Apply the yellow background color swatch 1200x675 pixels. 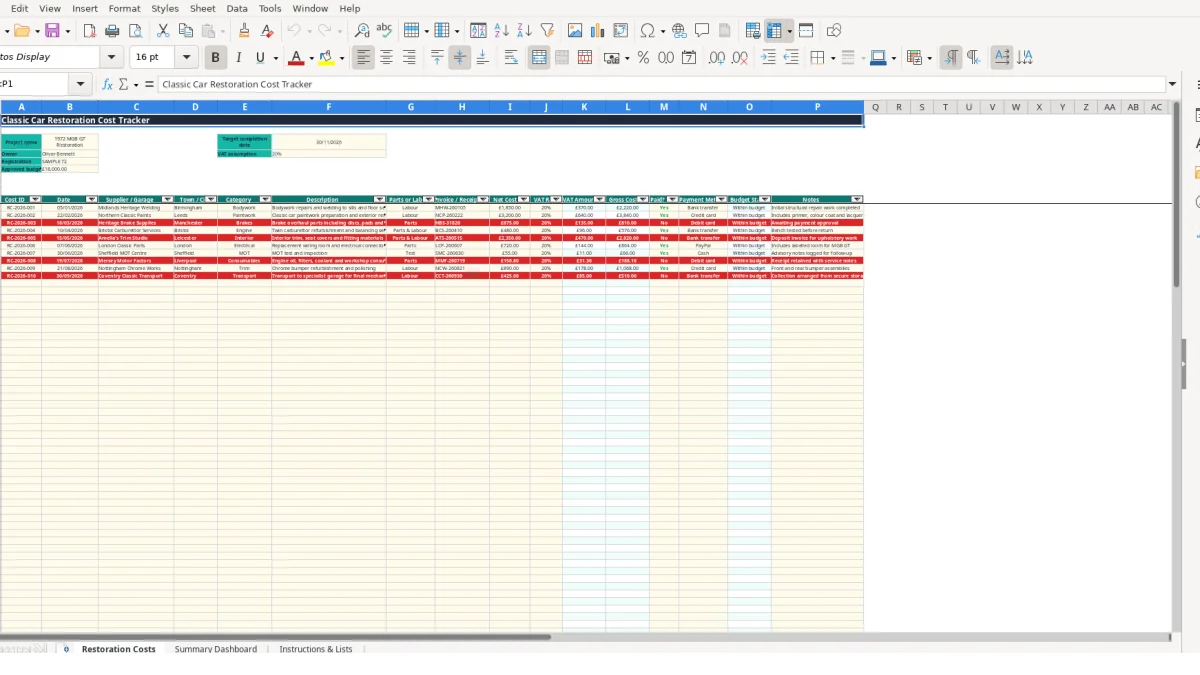click(x=326, y=58)
